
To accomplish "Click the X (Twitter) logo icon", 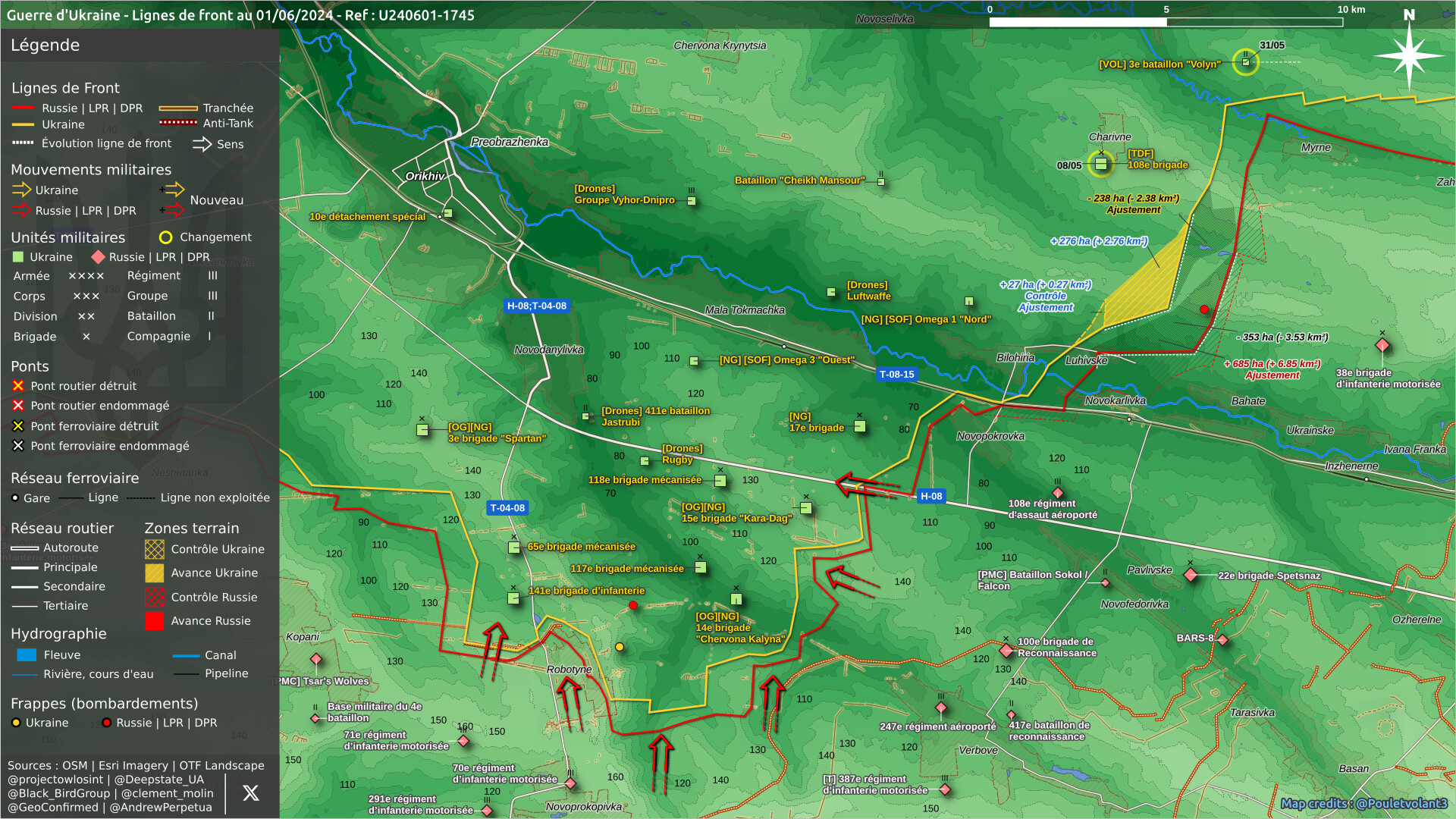I will point(250,793).
